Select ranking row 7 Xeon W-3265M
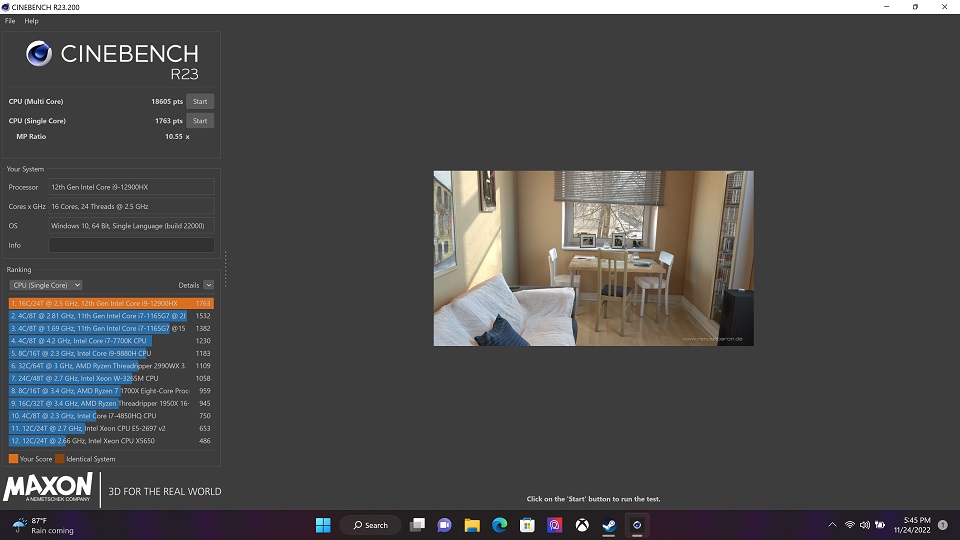This screenshot has height=540, width=960. point(111,378)
